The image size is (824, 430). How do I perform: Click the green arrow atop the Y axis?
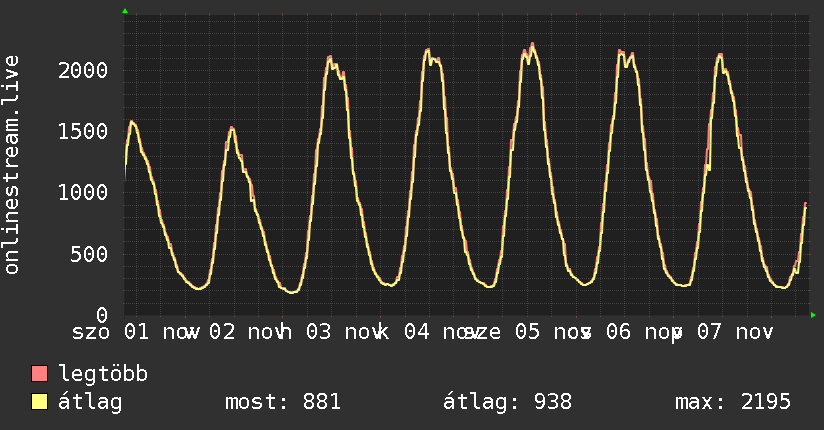click(x=125, y=11)
